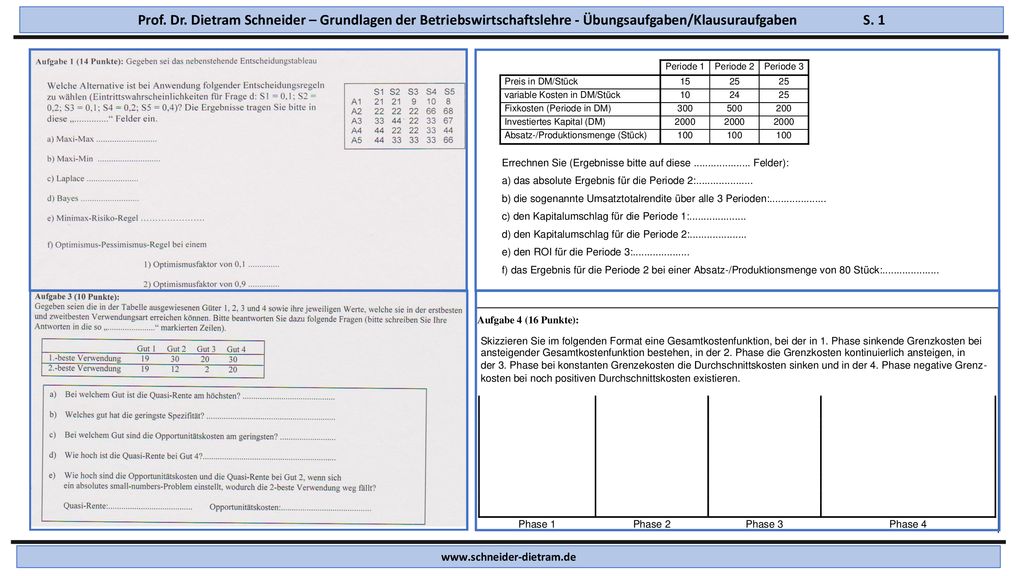Select the 'Investiertes Kapital (DM)' row label
1024x576 pixels.
pyautogui.click(x=554, y=122)
